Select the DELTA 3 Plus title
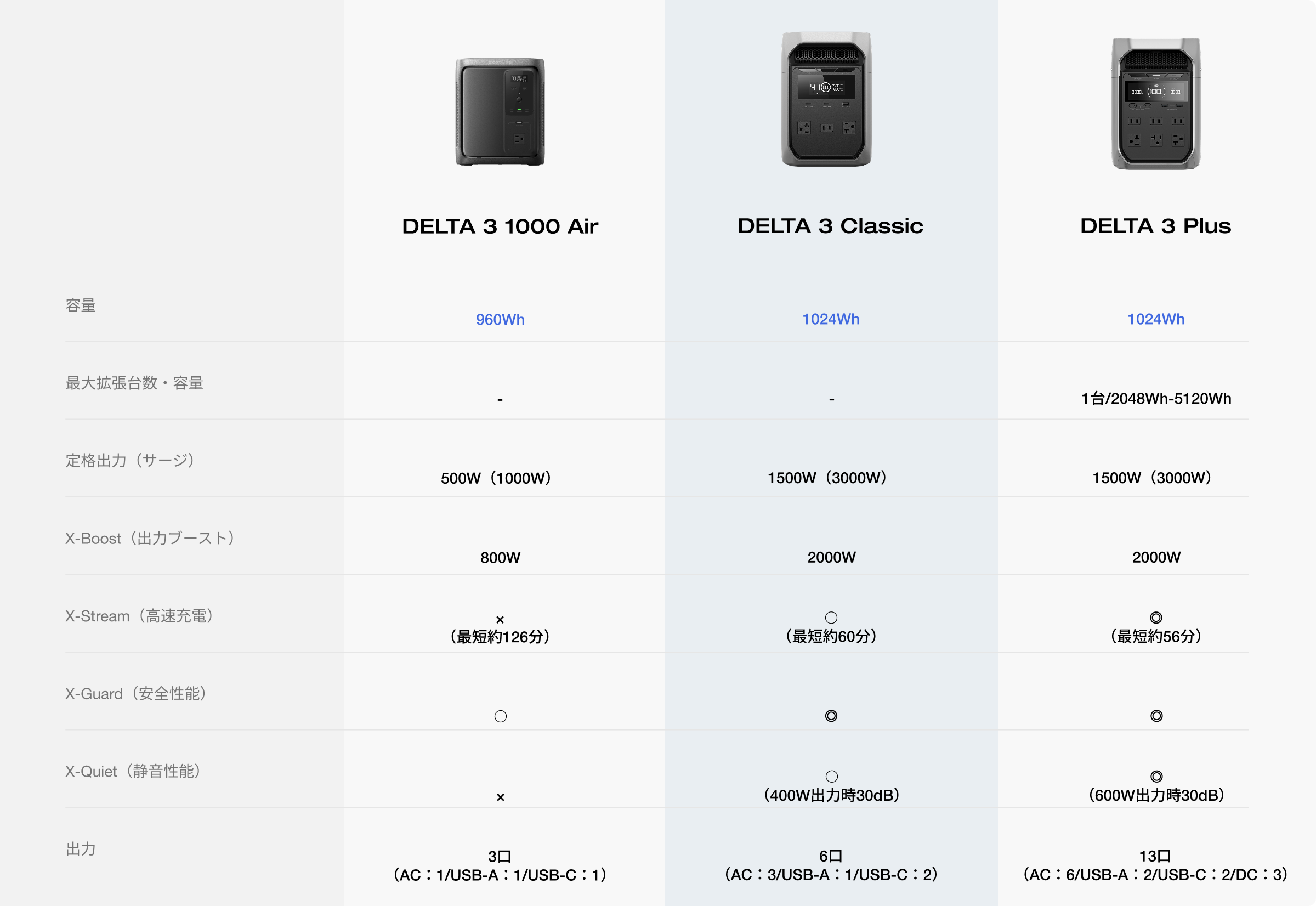 click(x=1155, y=226)
